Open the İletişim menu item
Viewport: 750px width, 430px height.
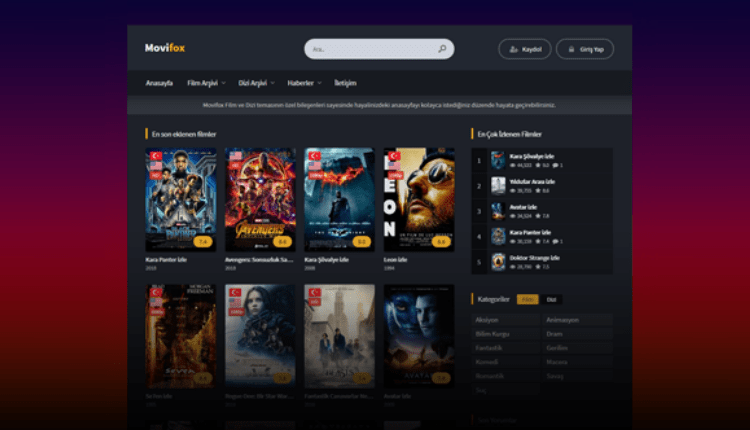(x=345, y=83)
